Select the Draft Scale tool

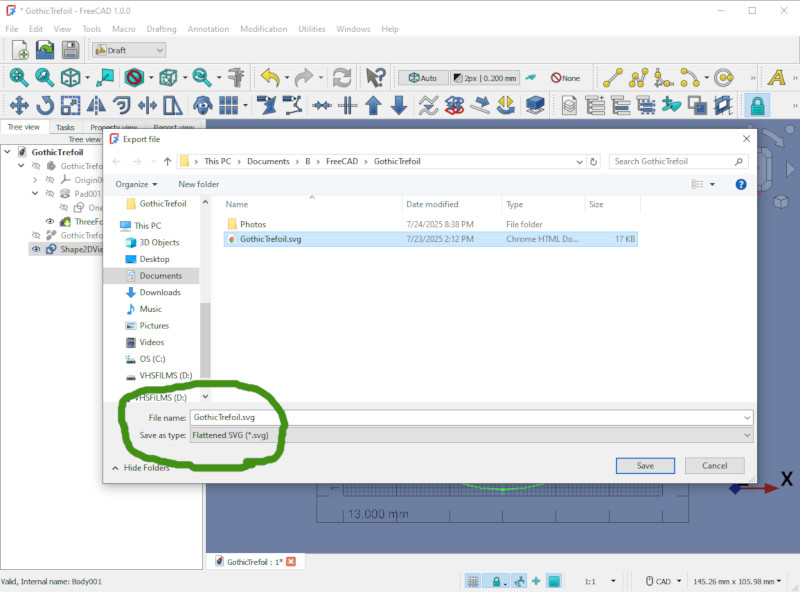[70, 106]
